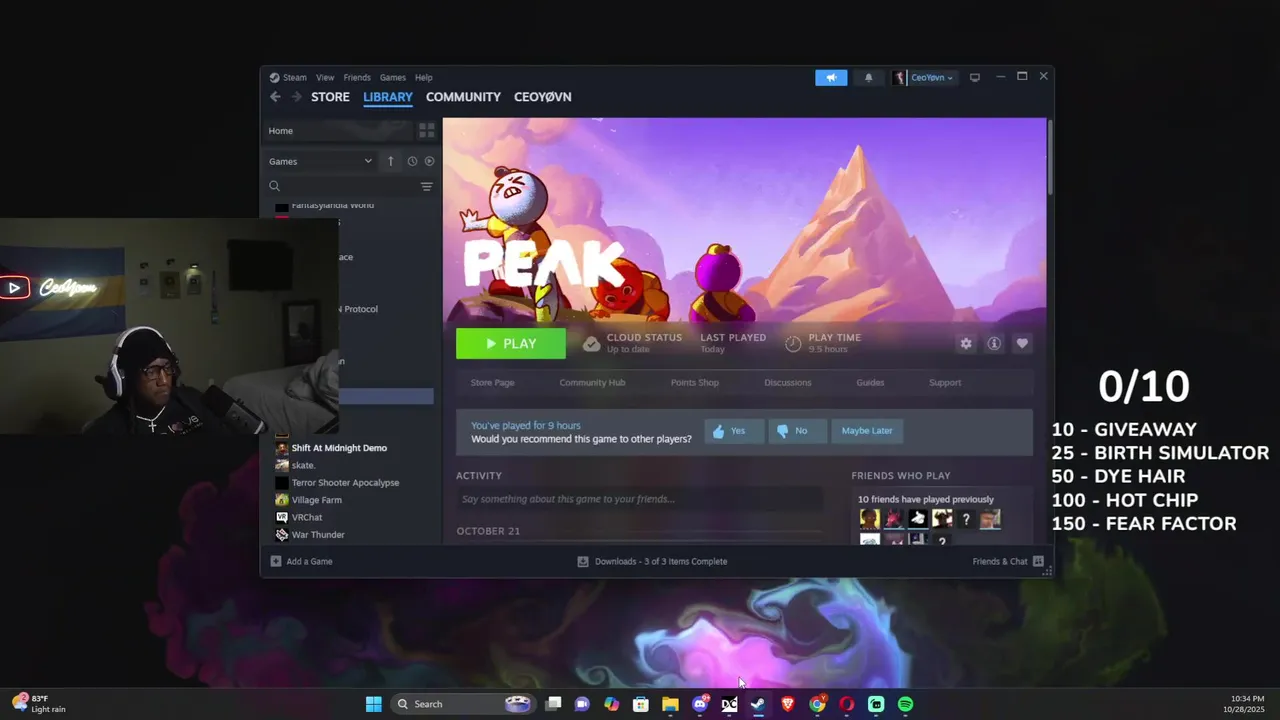Screen dimensions: 1280x720
Task: Toggle sort by recent activity clock icon
Action: coord(412,161)
